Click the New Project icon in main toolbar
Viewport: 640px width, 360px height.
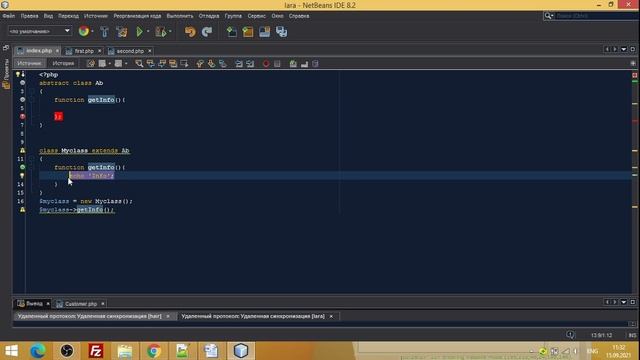coord(248,31)
